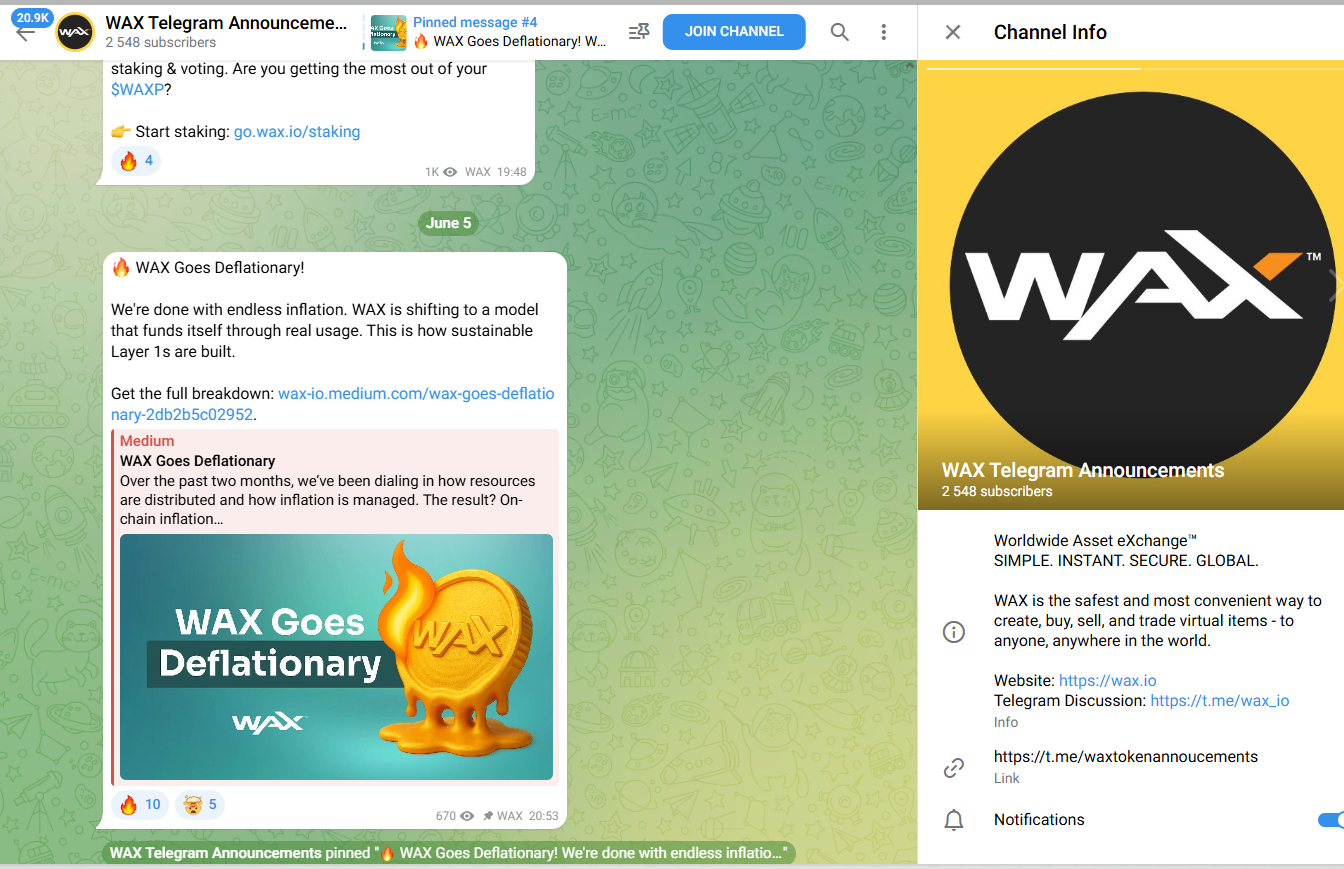Click the views eye icon next to 670

(467, 816)
